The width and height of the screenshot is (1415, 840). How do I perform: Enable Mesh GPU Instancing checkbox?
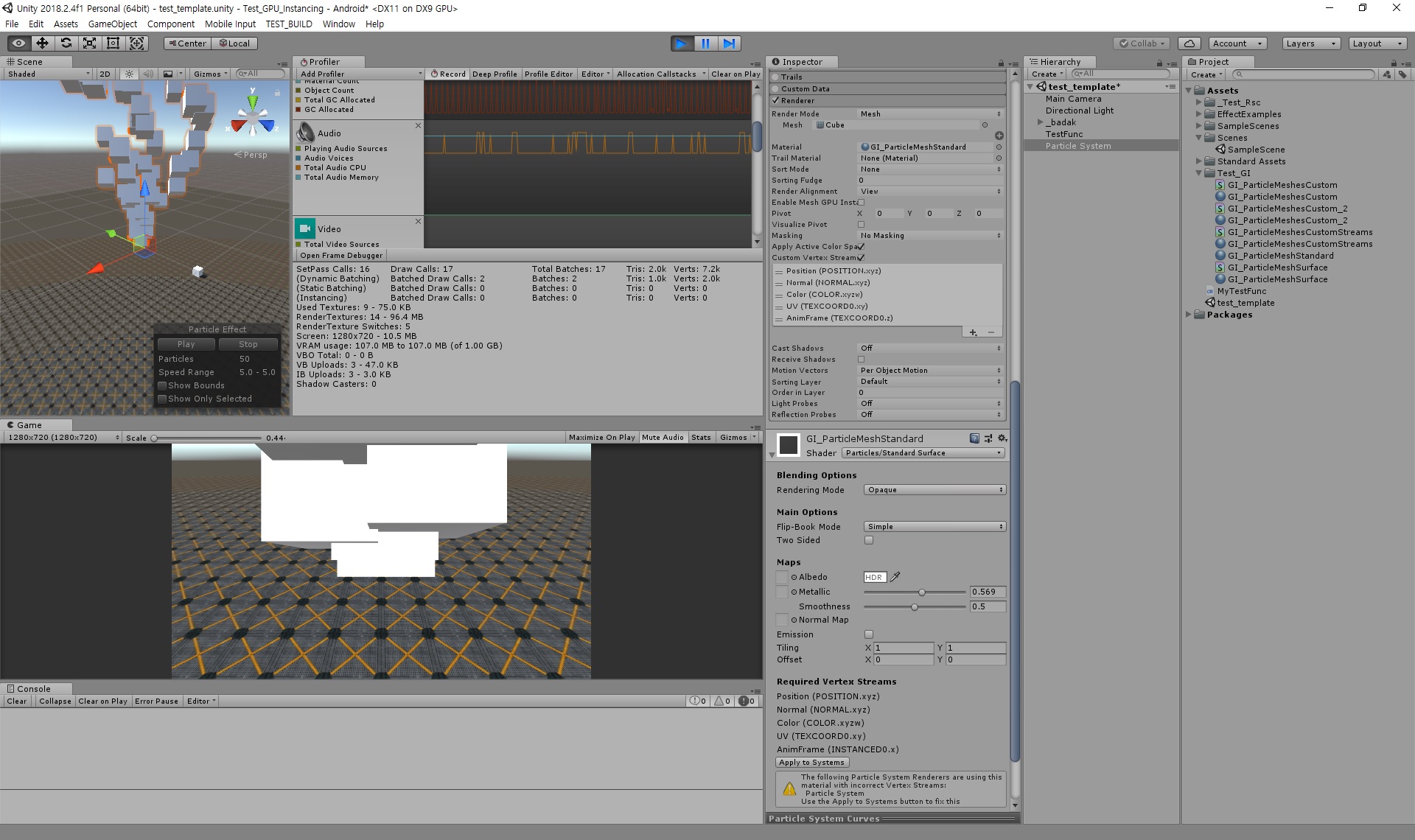click(x=861, y=203)
